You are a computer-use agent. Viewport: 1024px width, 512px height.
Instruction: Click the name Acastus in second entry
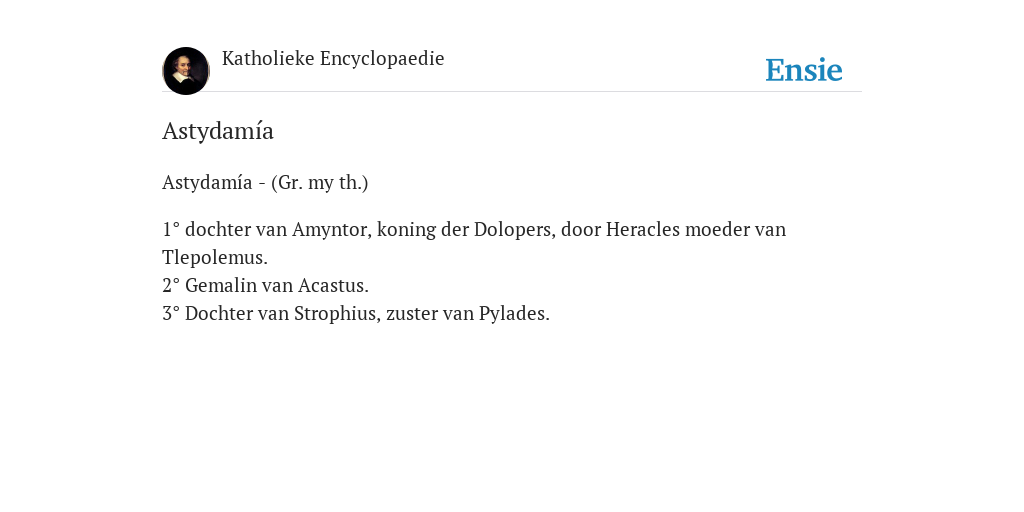click(x=333, y=286)
